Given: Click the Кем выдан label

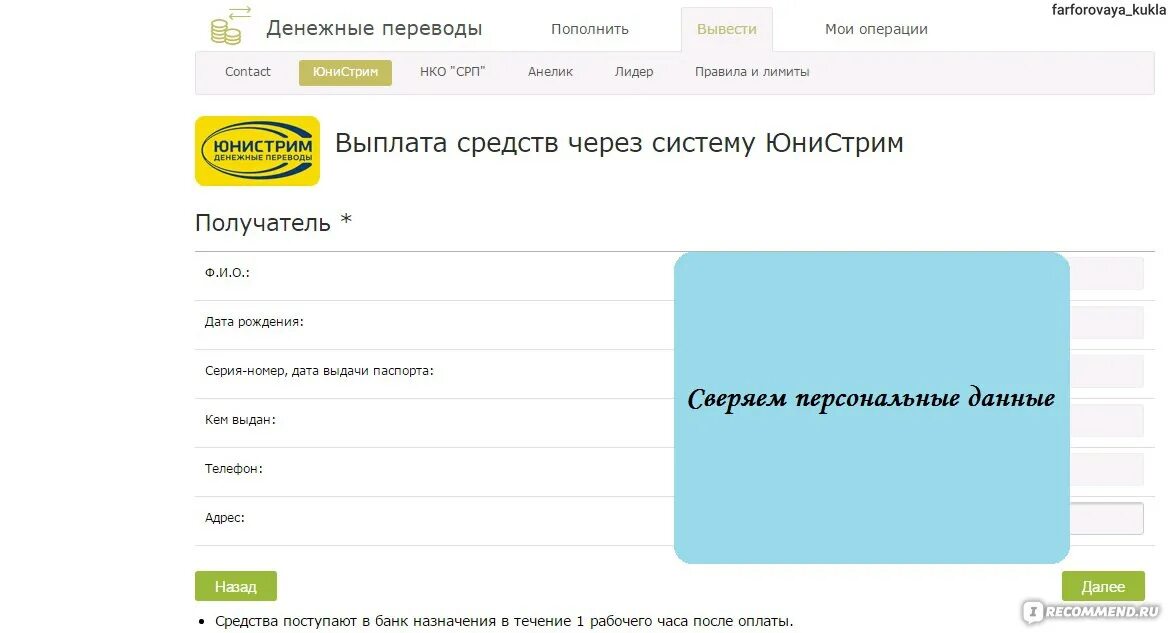Looking at the screenshot, I should 240,420.
